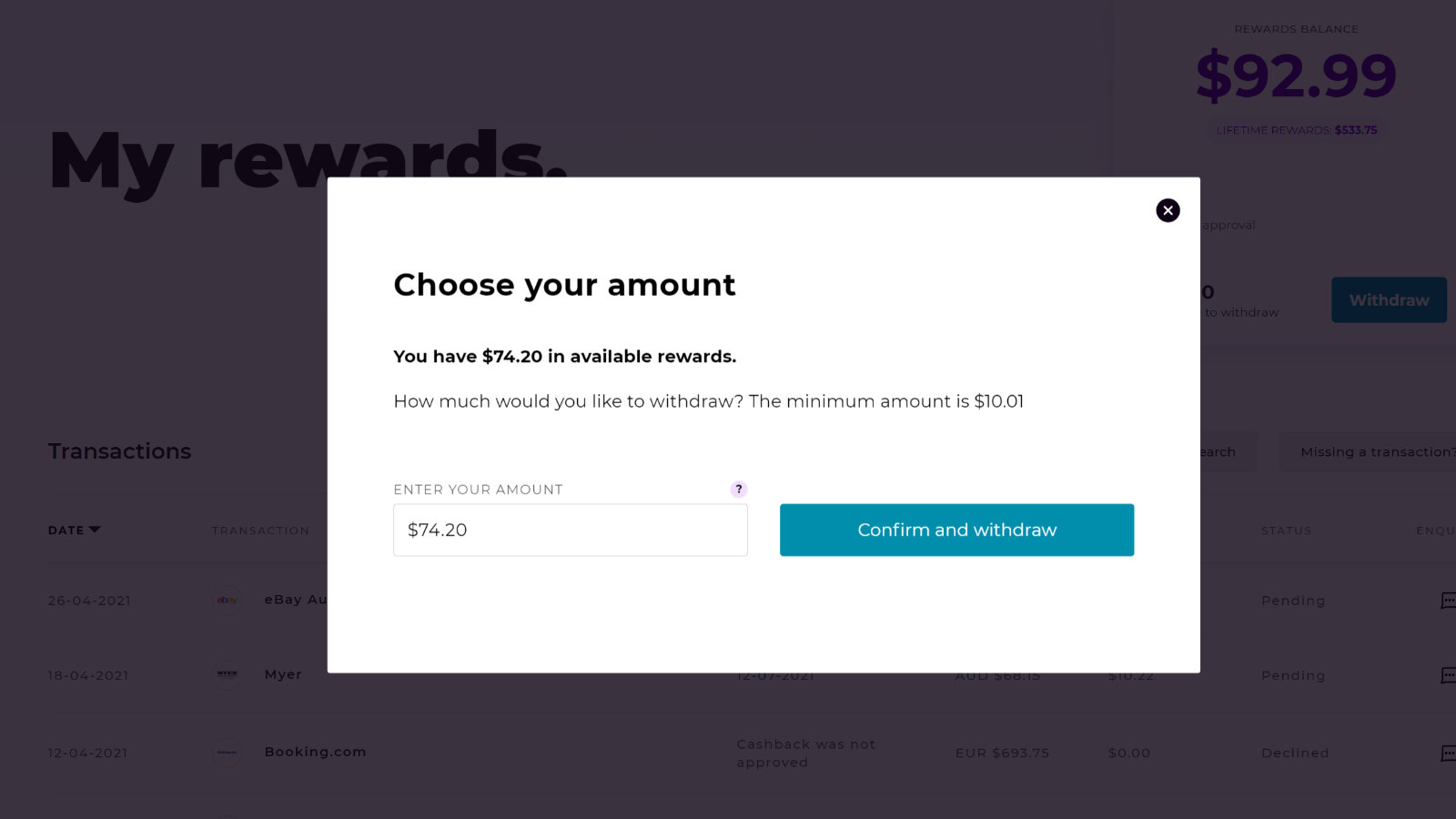This screenshot has width=1456, height=819.
Task: Click the TRANSACTION column header
Action: click(261, 531)
